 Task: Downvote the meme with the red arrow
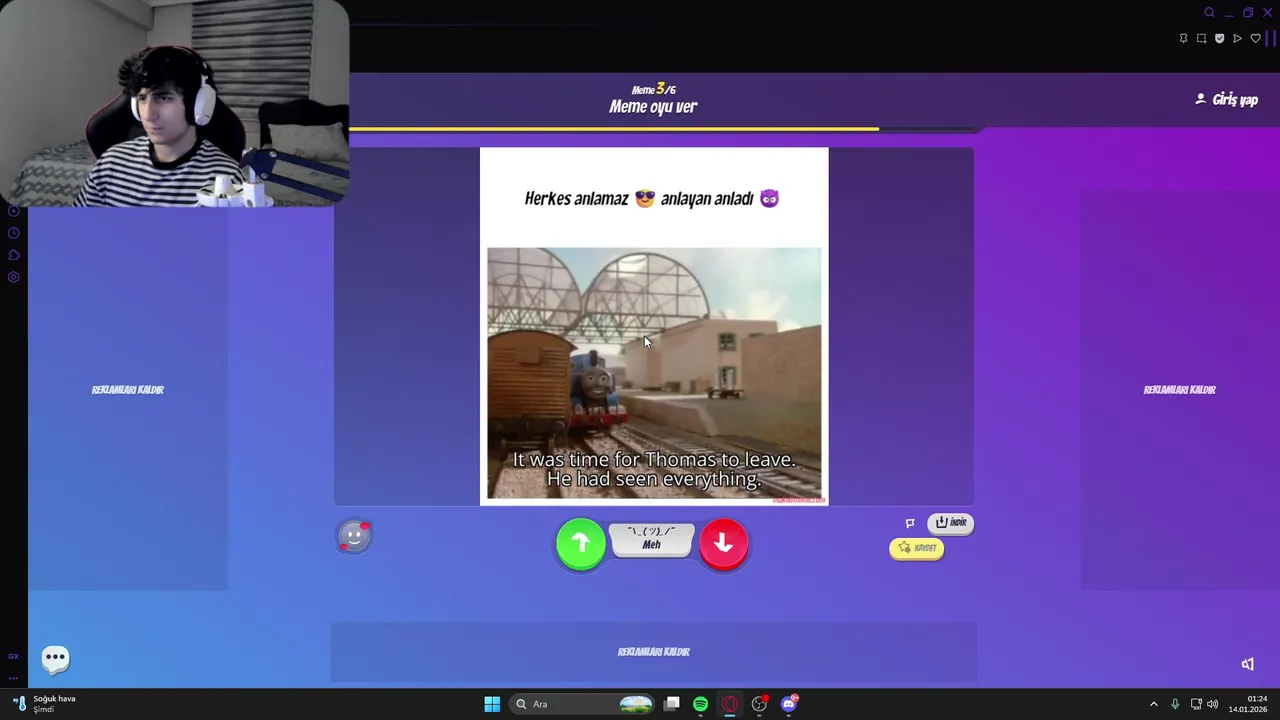tap(724, 543)
